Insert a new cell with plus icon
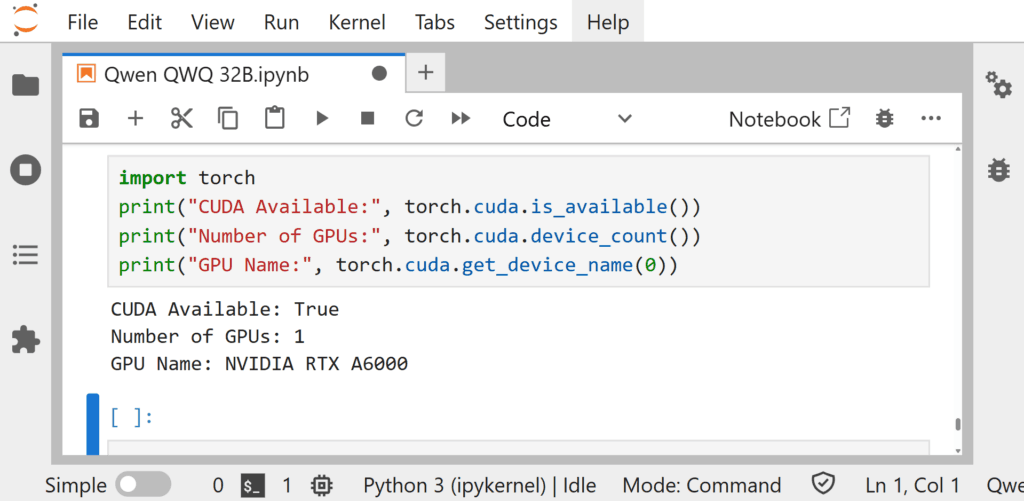The height and width of the screenshot is (501, 1024). (x=135, y=119)
